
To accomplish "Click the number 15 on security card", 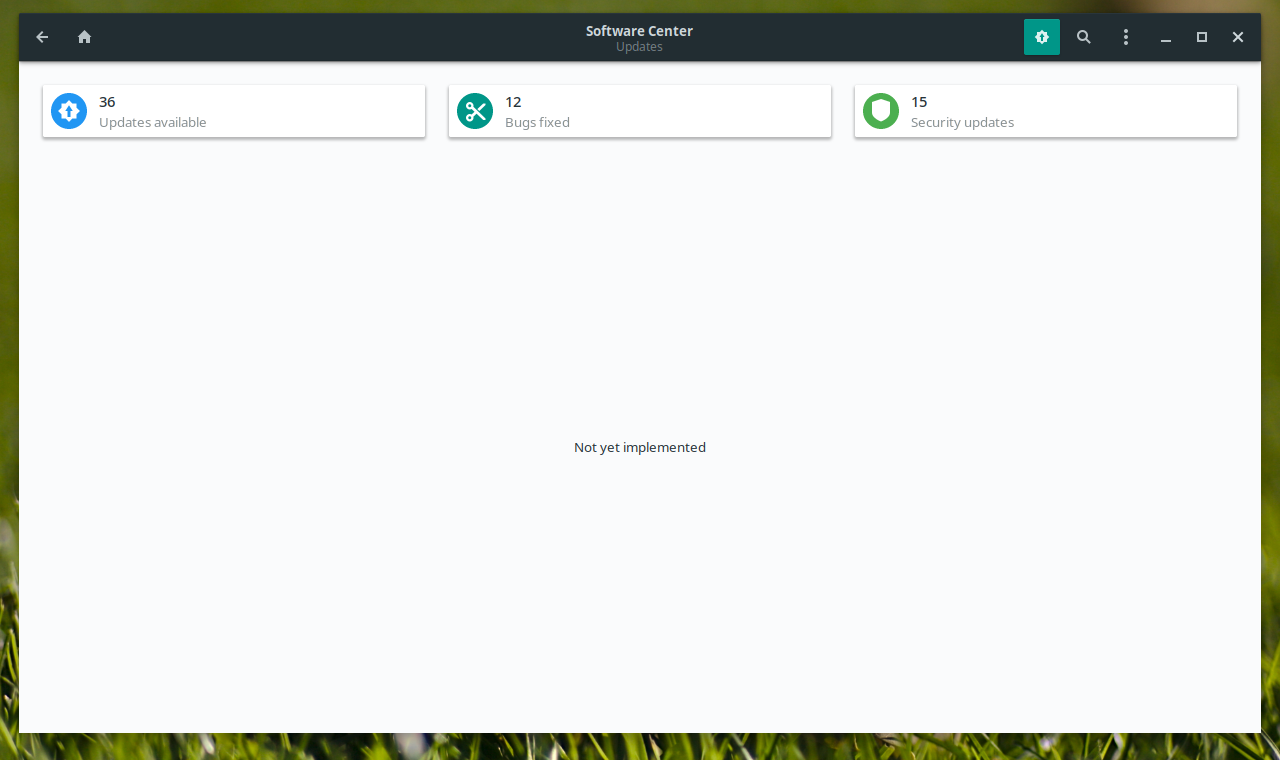I will click(919, 102).
